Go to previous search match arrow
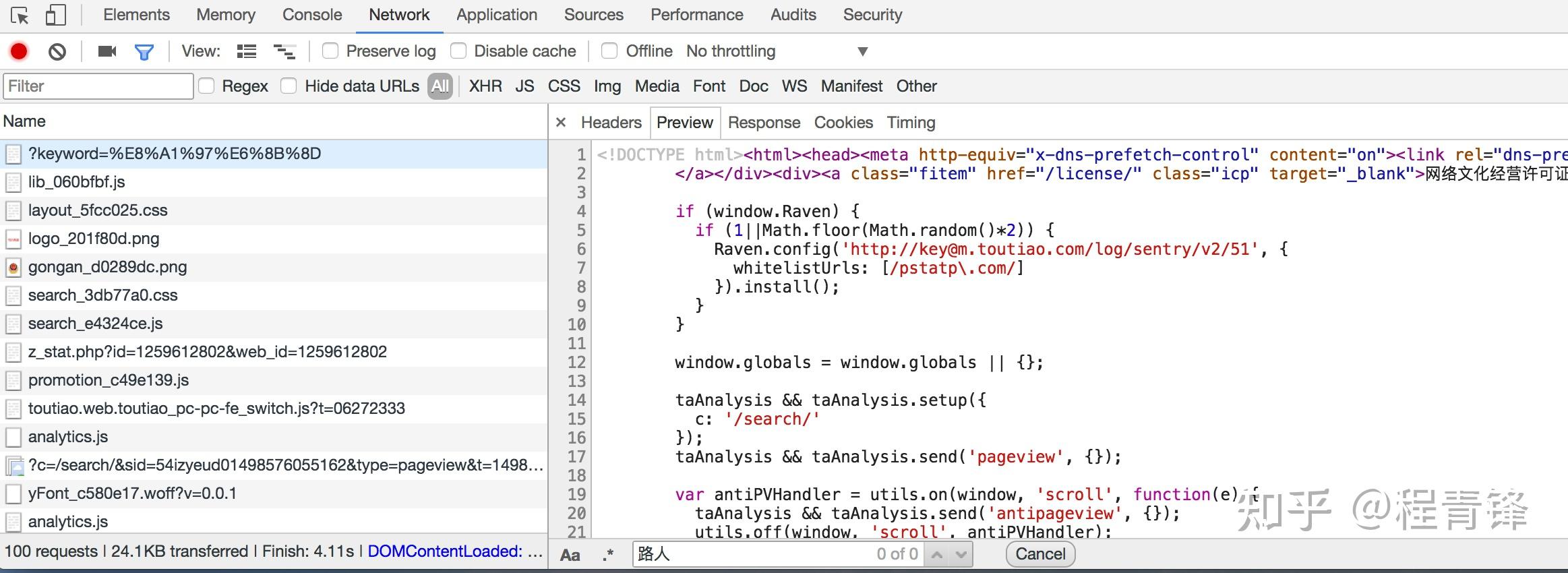The height and width of the screenshot is (573, 1568). [x=936, y=554]
